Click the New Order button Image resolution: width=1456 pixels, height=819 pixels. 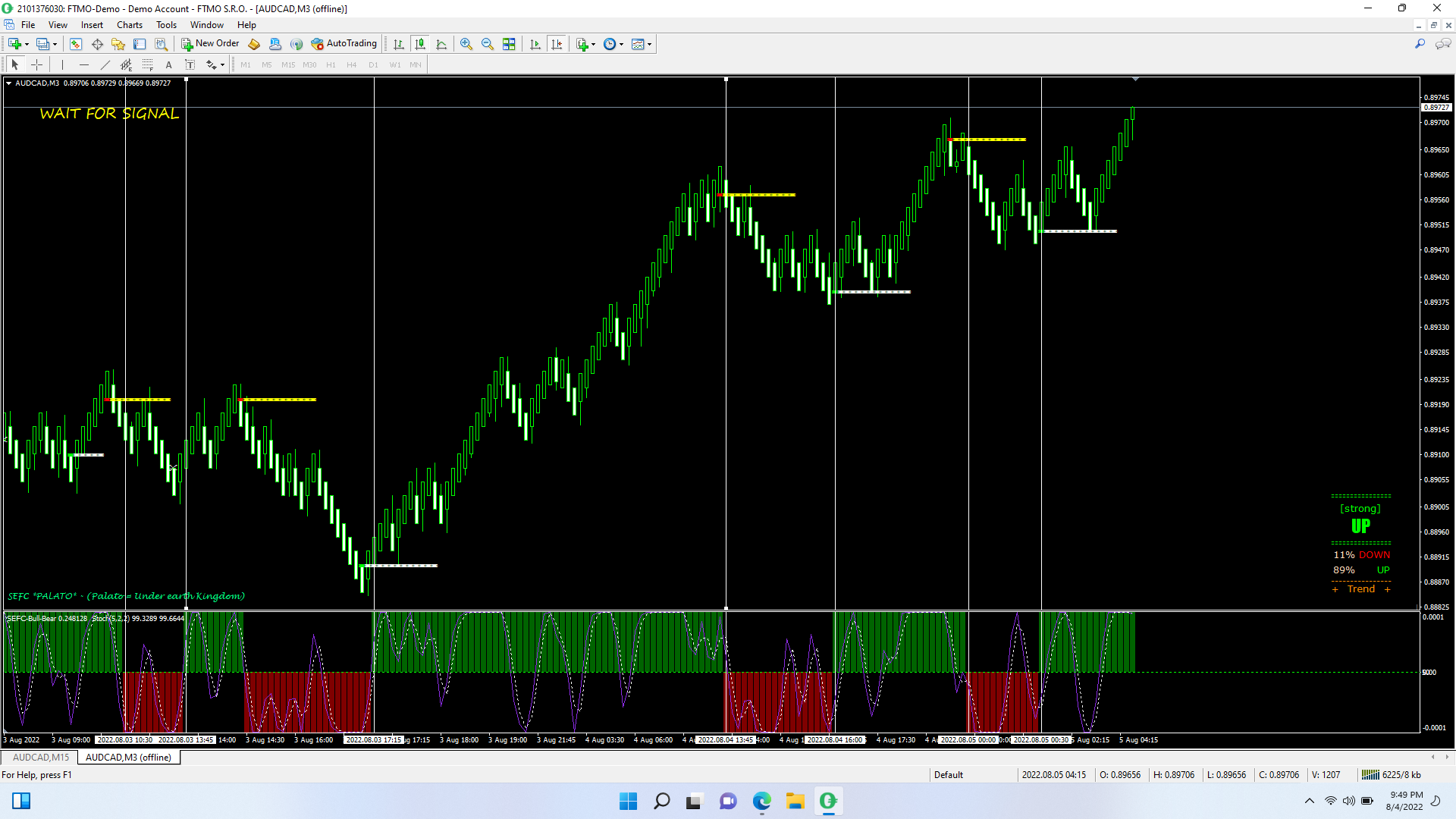(210, 44)
